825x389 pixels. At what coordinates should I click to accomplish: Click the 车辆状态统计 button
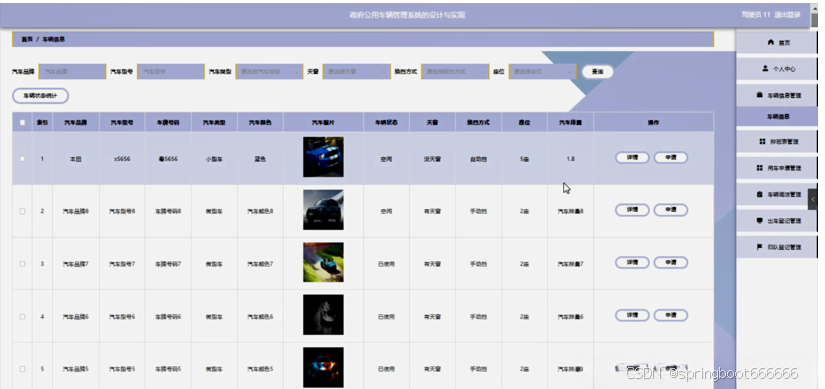pos(41,96)
